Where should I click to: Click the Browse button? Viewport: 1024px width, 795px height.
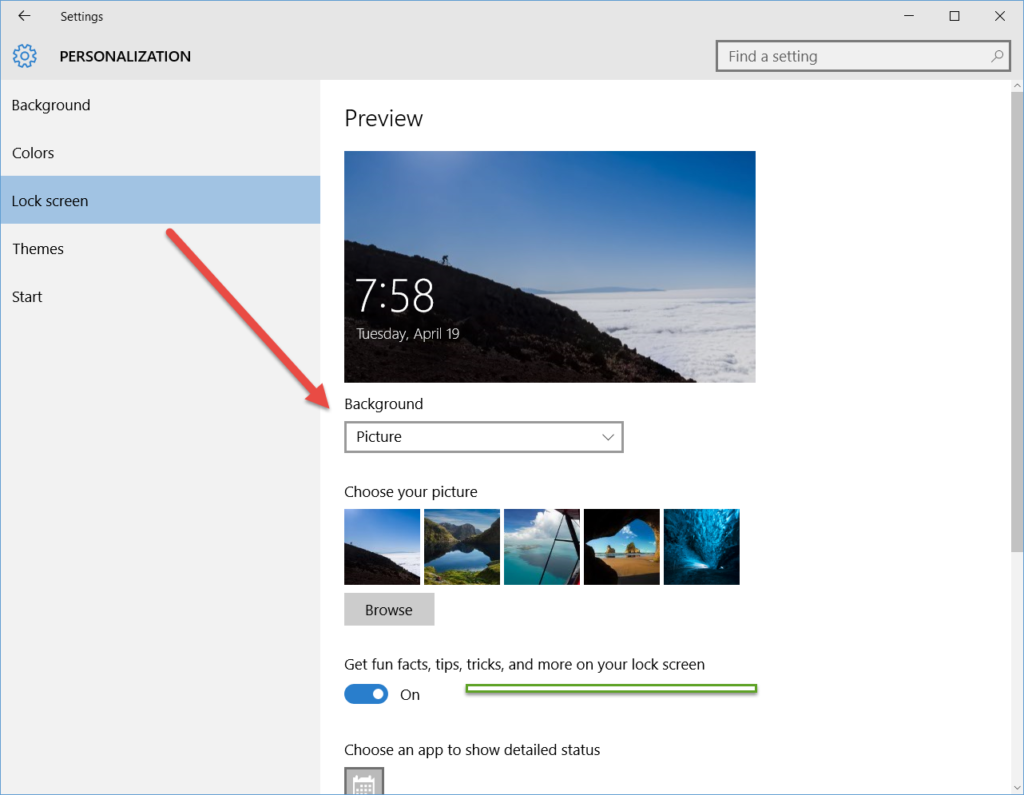(389, 609)
